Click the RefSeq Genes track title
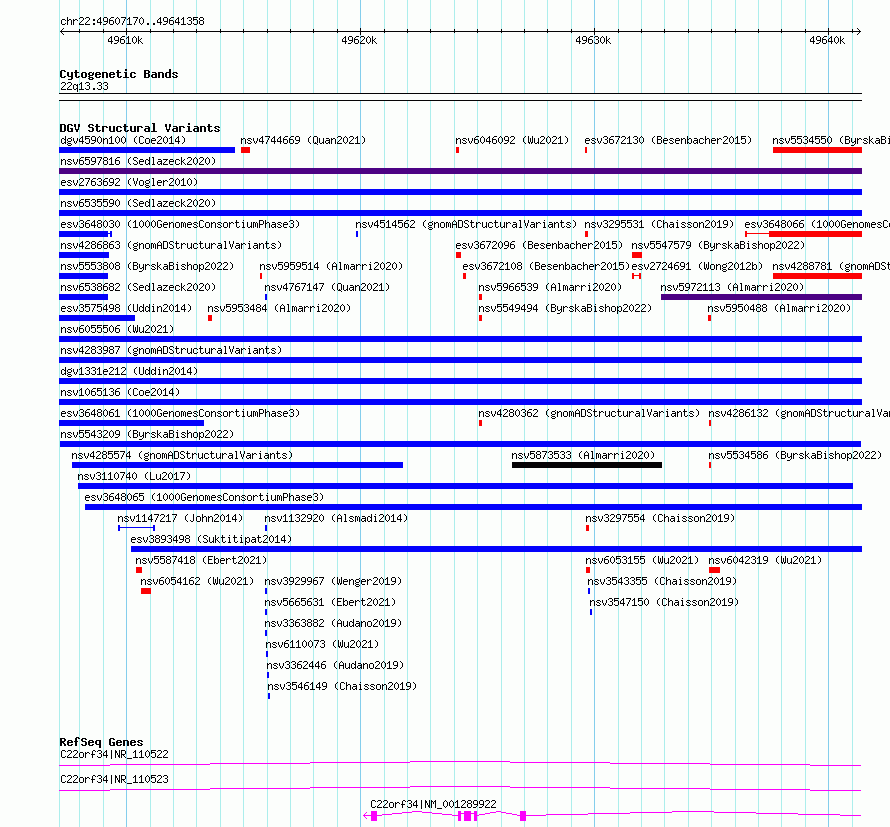 click(101, 742)
